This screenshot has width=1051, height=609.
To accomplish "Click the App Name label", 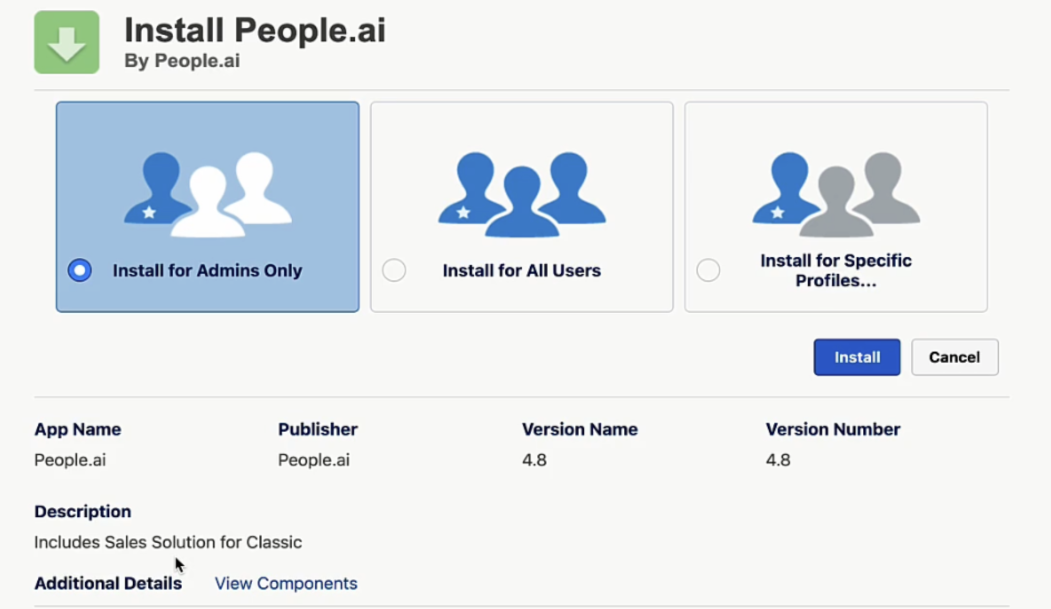I will coord(78,429).
